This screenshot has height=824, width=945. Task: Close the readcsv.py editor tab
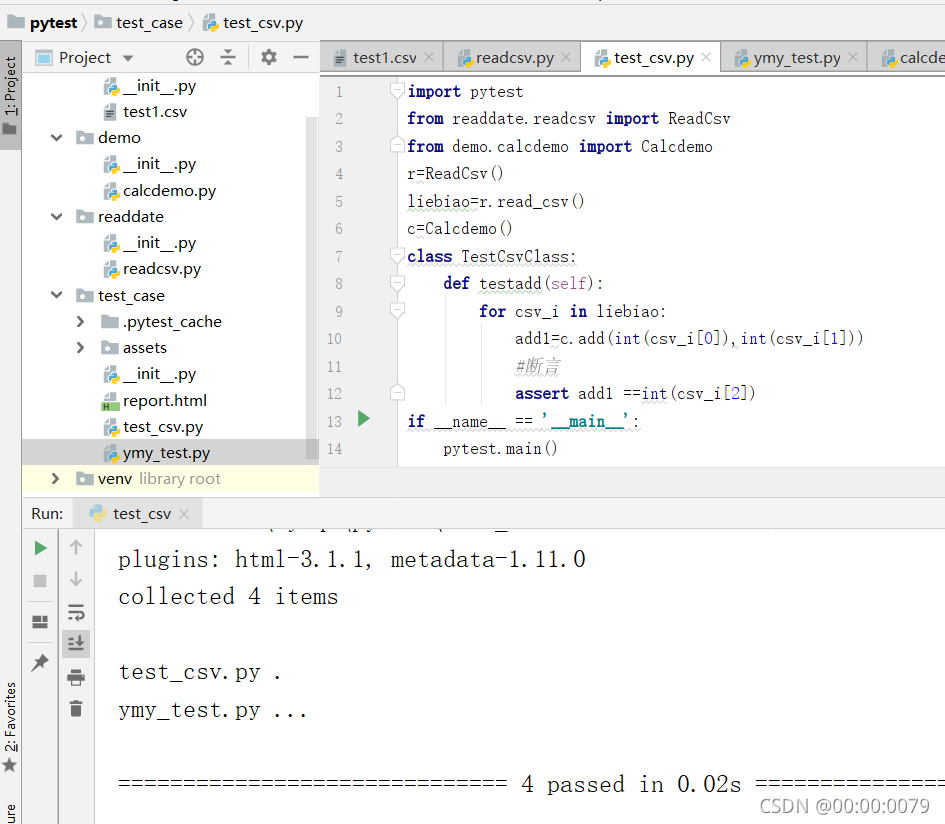pos(566,57)
